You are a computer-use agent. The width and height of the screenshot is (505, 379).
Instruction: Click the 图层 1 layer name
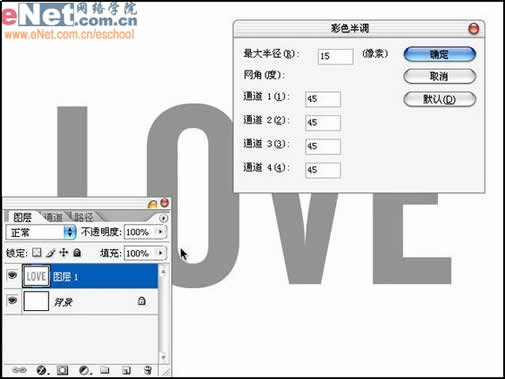[x=65, y=277]
